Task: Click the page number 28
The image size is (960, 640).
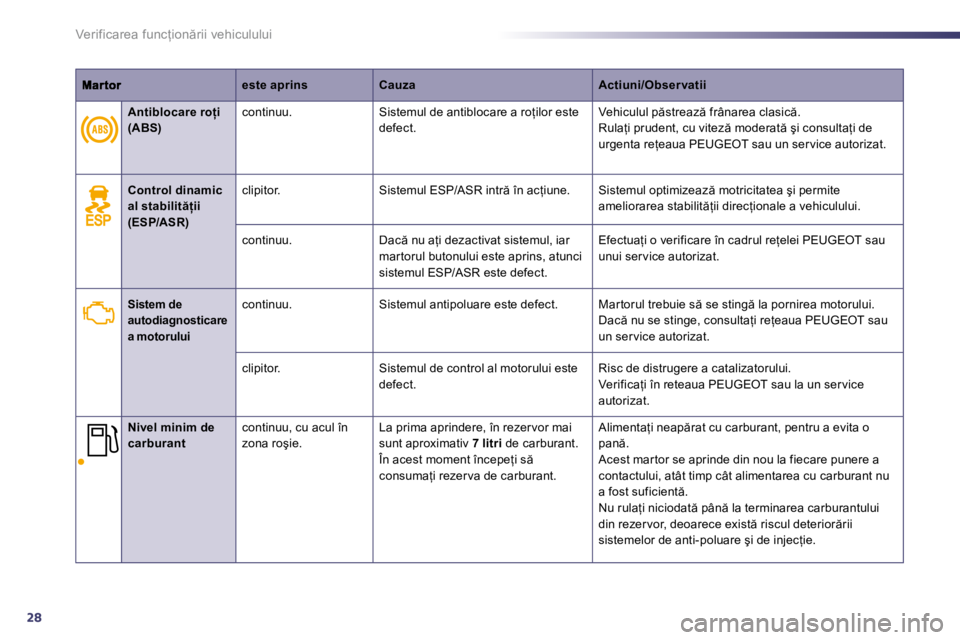Action: (34, 617)
